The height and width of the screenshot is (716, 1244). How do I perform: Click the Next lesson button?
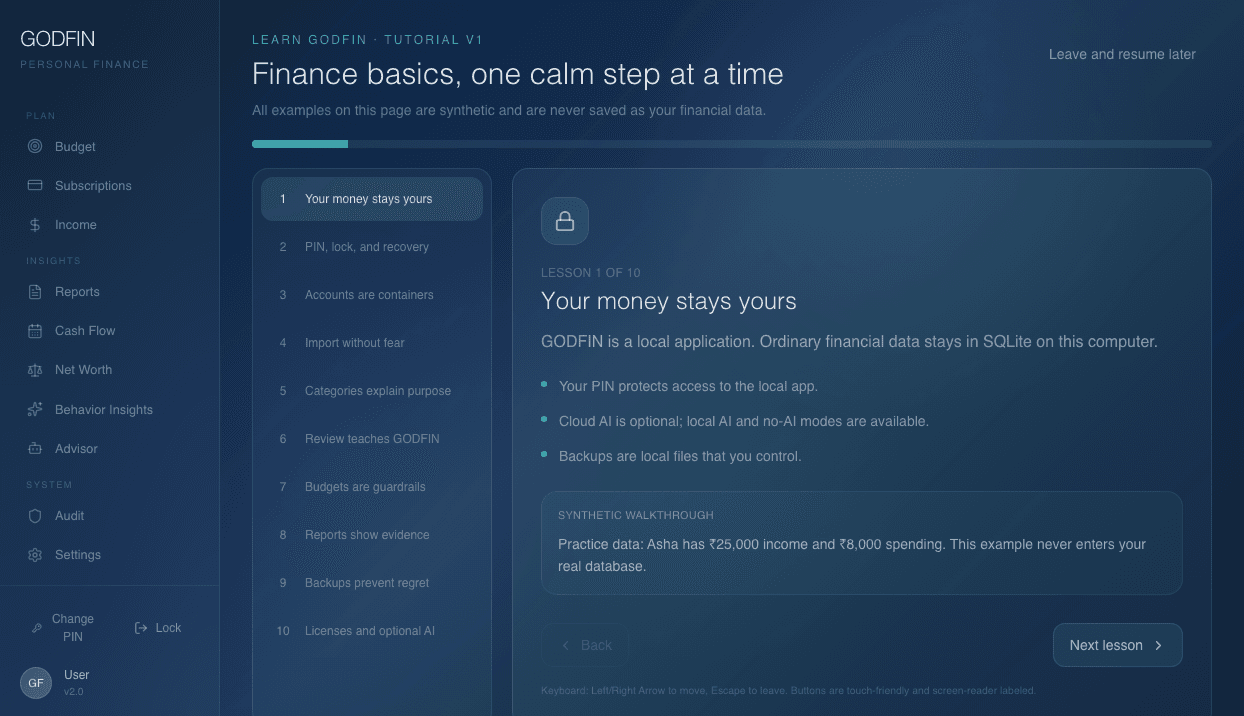[x=1118, y=645]
